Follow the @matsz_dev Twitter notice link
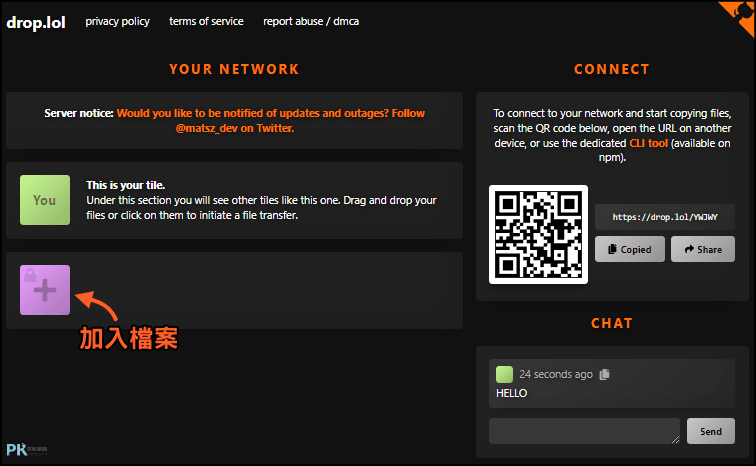The width and height of the screenshot is (756, 466). point(270,120)
